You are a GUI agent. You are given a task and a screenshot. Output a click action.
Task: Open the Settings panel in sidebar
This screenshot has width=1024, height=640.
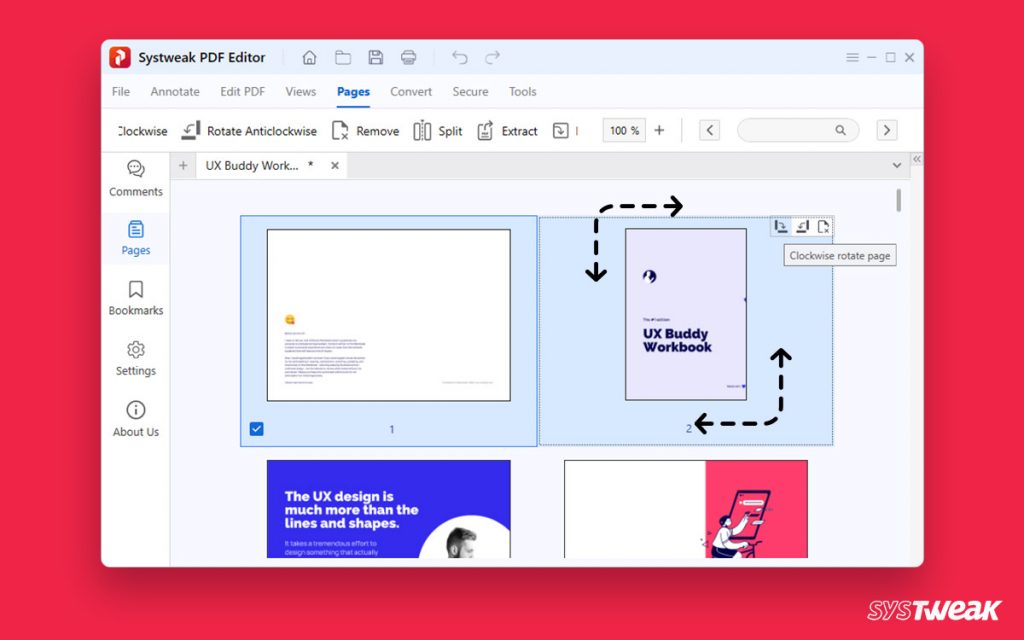[x=135, y=358]
